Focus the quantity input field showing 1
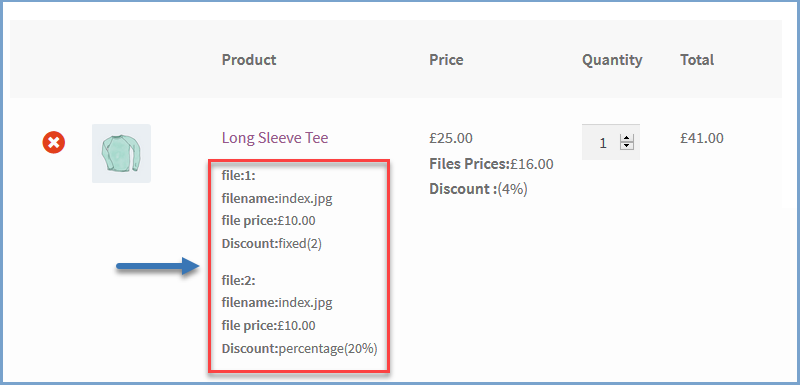Image resolution: width=800 pixels, height=385 pixels. [x=611, y=142]
